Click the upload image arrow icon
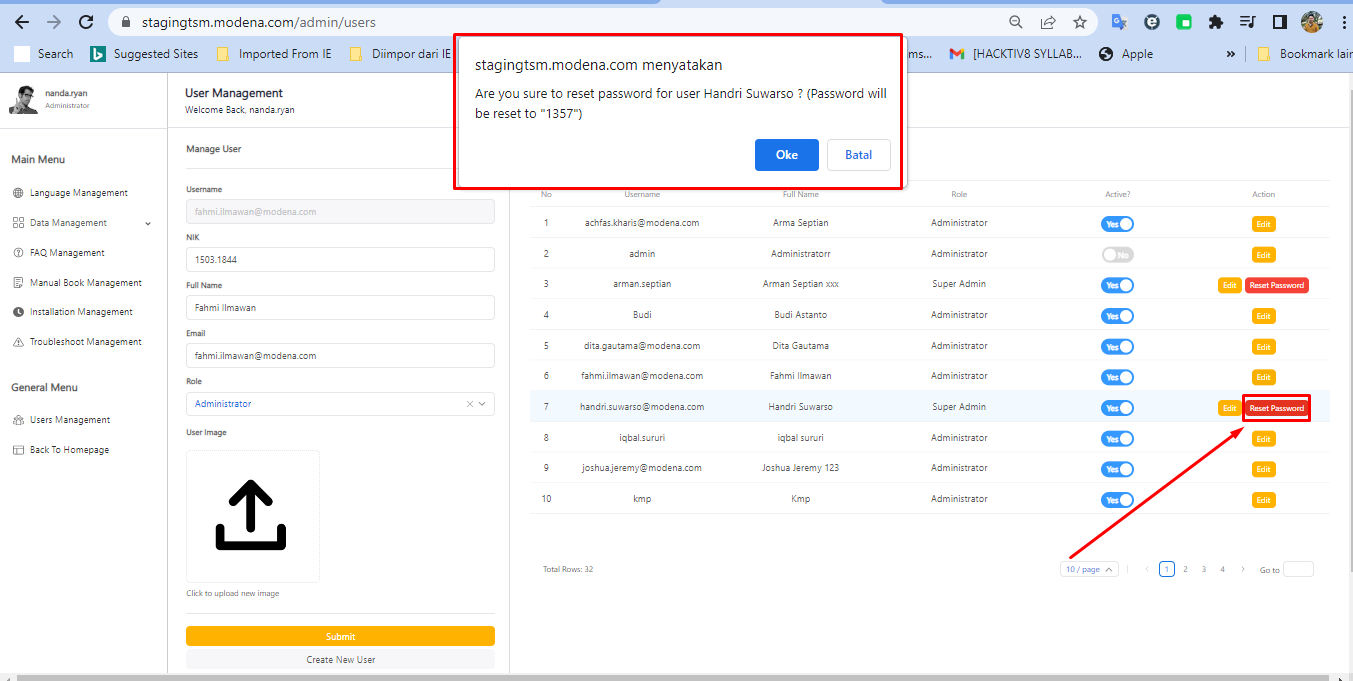This screenshot has height=681, width=1353. 252,515
